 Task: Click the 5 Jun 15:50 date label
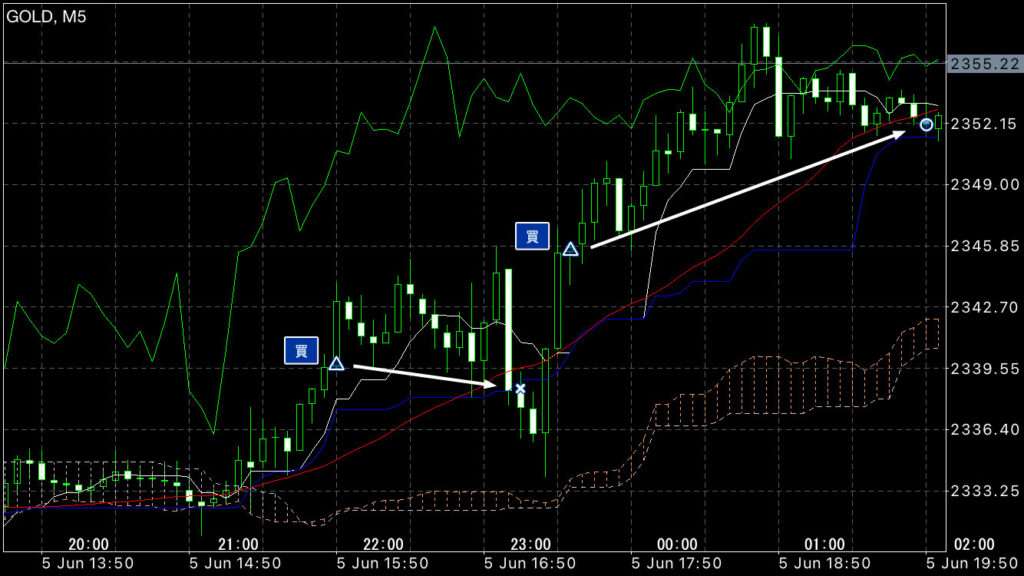point(382,564)
